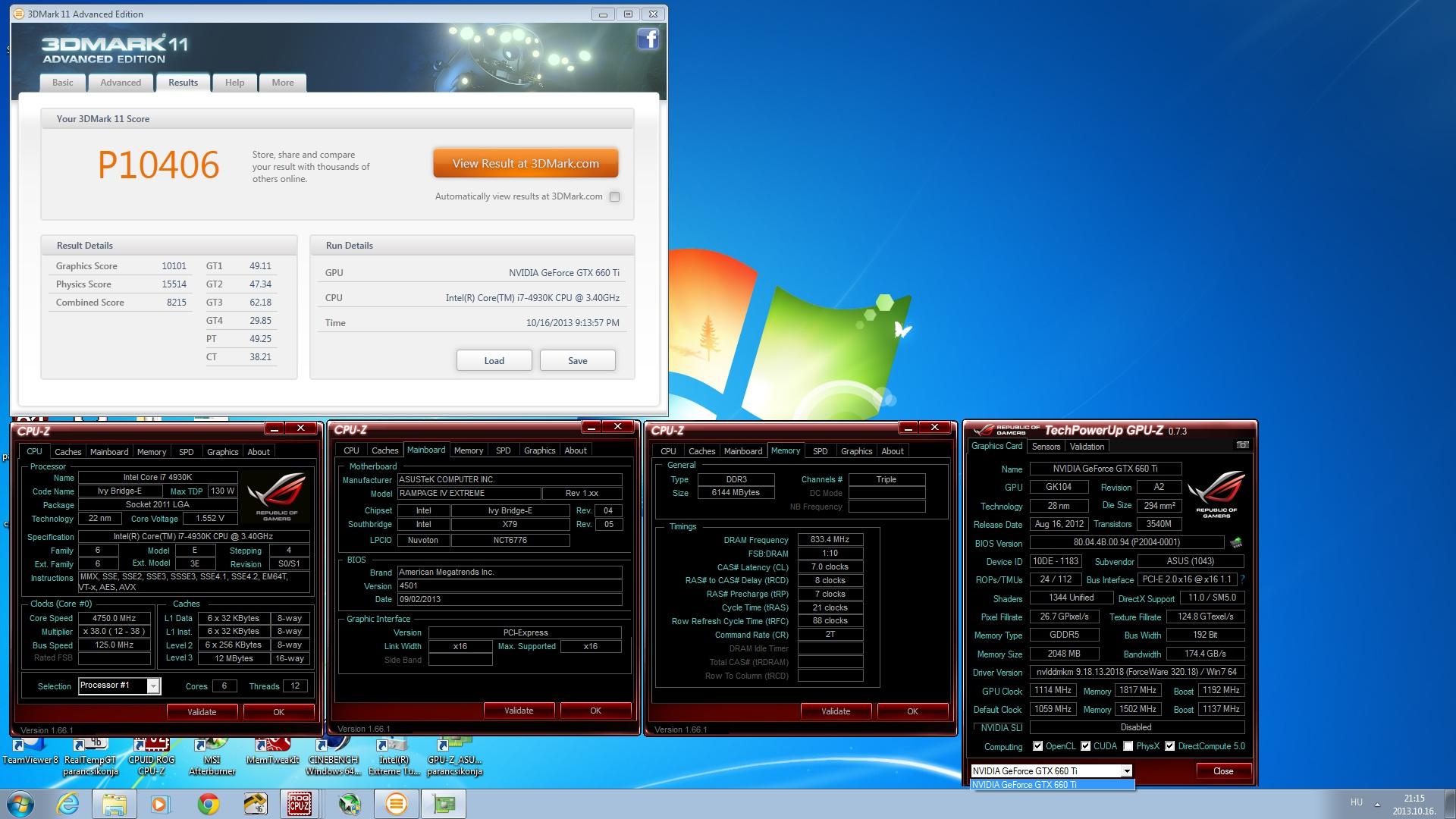Click View Result at 3DMark.com button
This screenshot has width=1456, height=819.
tap(526, 163)
